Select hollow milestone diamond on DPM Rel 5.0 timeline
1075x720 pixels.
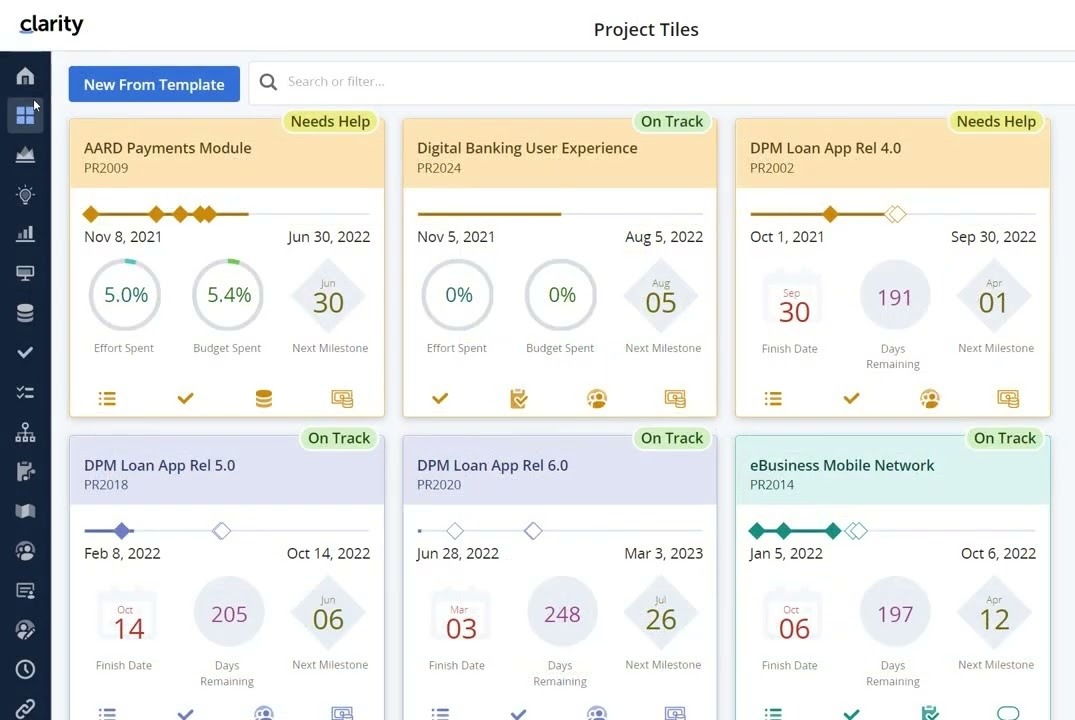pyautogui.click(x=221, y=531)
